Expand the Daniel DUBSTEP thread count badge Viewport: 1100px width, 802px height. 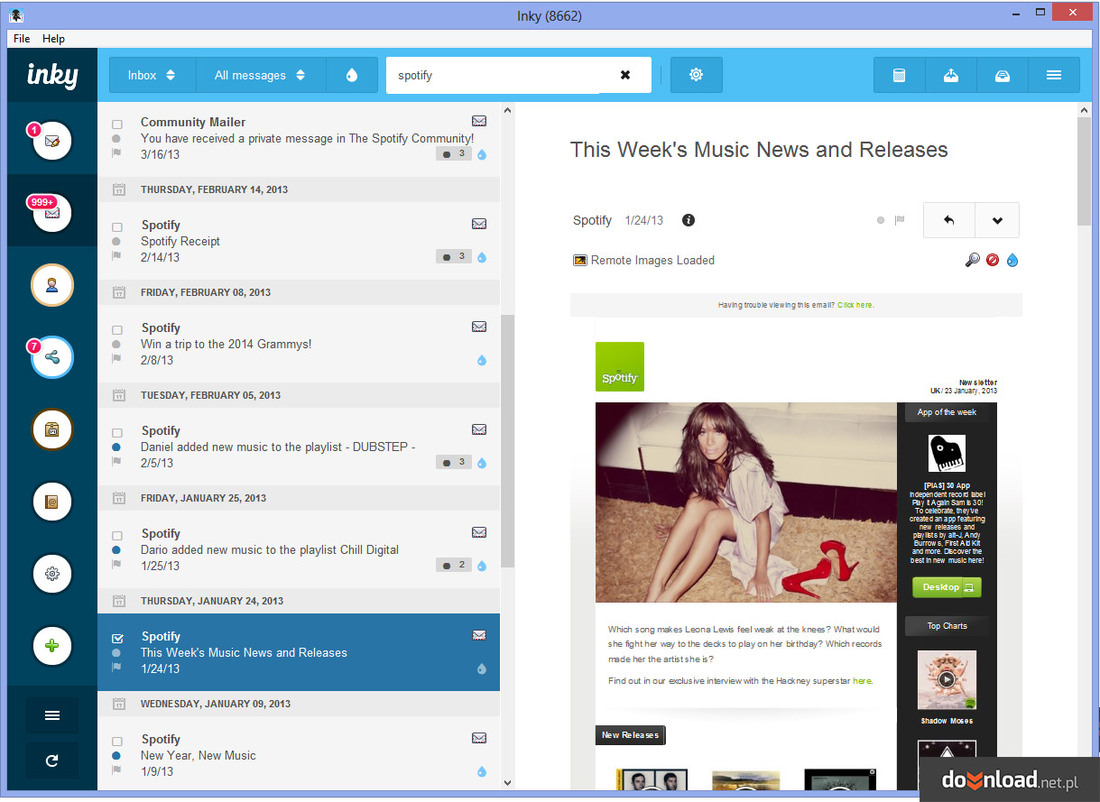[454, 462]
